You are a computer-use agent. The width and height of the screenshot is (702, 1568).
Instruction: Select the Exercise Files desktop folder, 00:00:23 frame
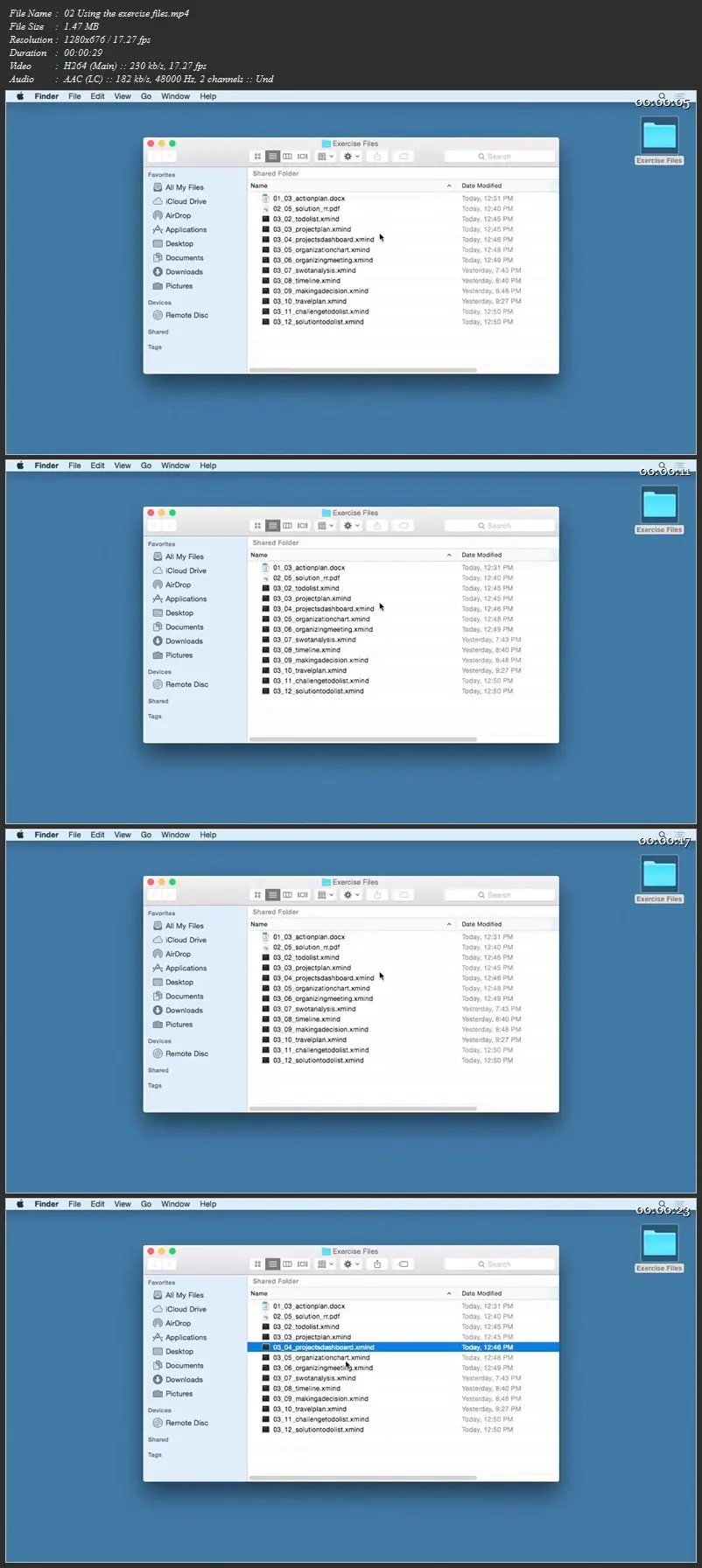point(659,1248)
